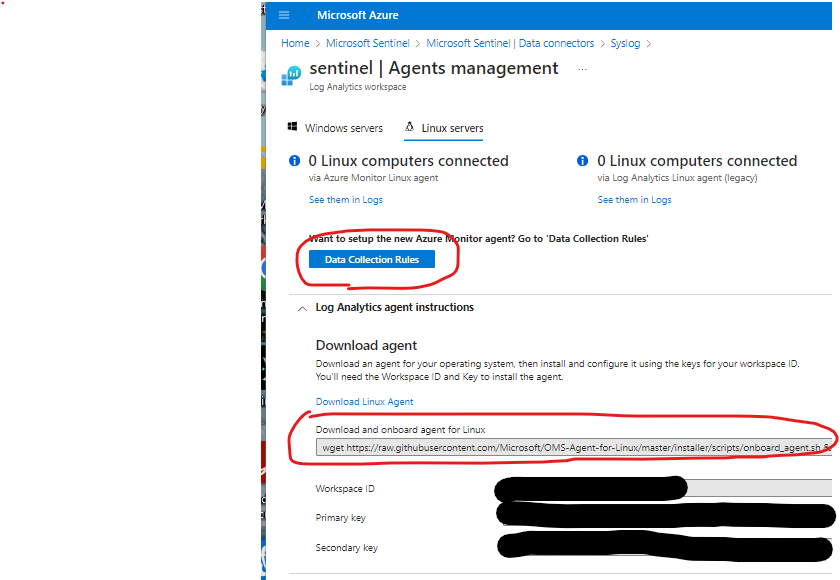Click the sentinel | Agents management title
Image resolution: width=840 pixels, height=580 pixels.
(434, 69)
